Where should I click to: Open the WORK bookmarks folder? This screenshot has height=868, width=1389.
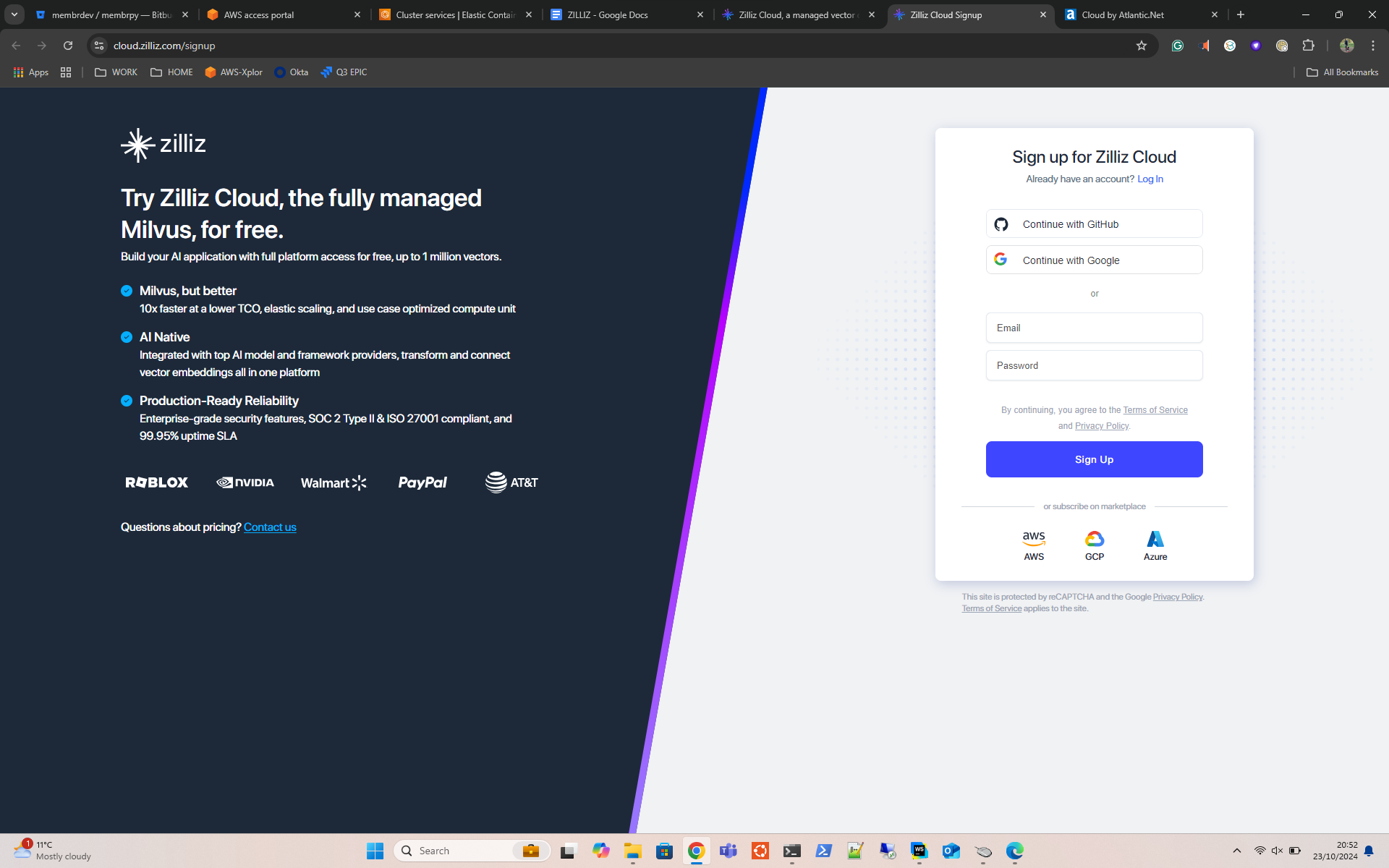(116, 72)
